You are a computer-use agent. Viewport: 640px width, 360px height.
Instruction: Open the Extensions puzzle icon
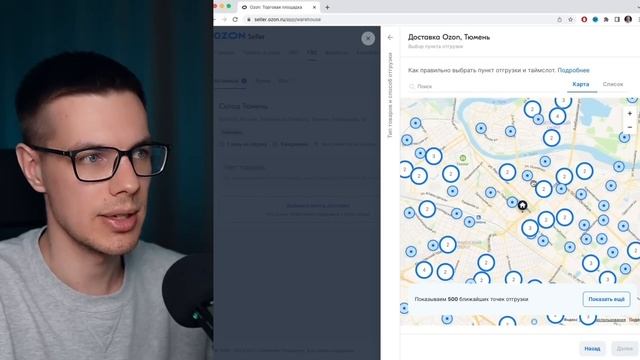(606, 20)
